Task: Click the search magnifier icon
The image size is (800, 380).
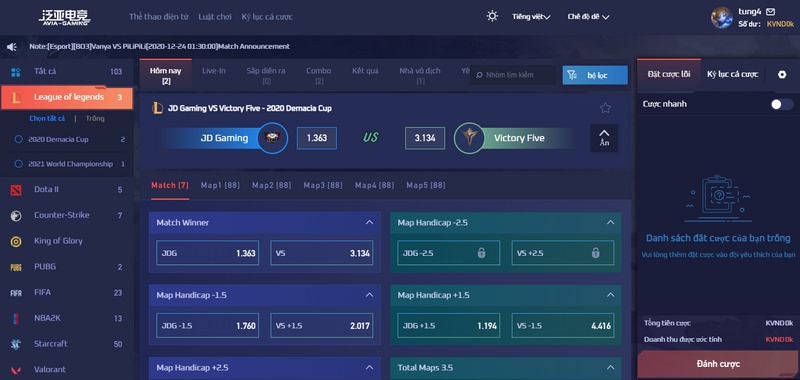Action: (479, 75)
